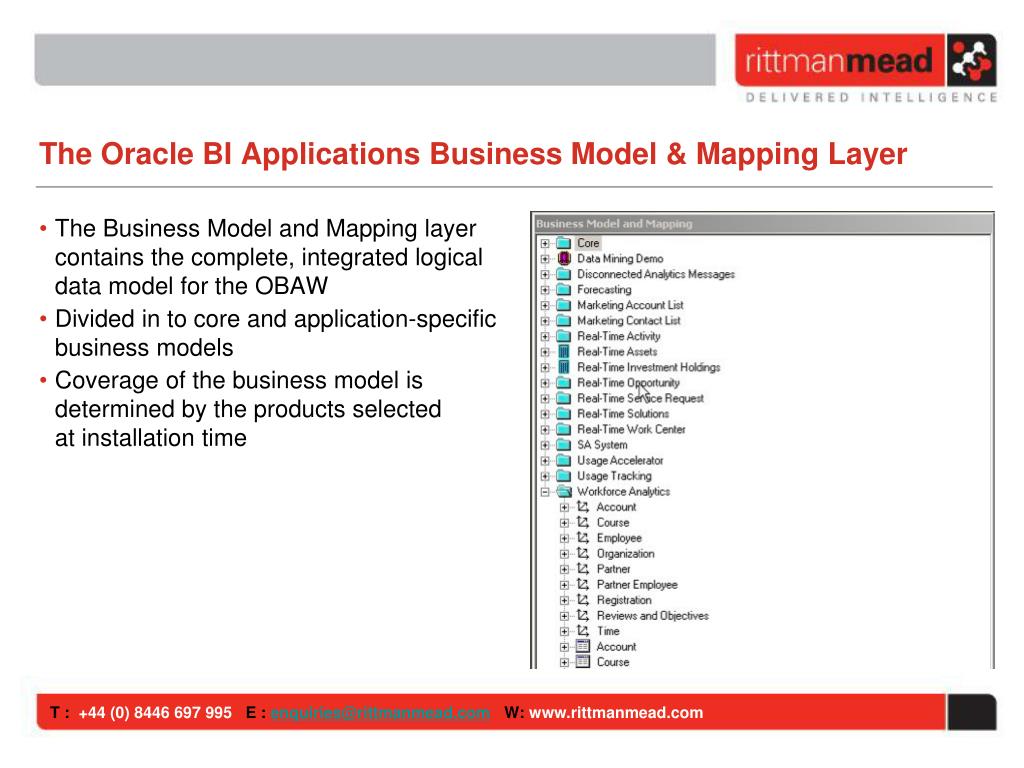This screenshot has height=768, width=1024.
Task: Click the Real-Time Assets model icon
Action: (x=564, y=352)
